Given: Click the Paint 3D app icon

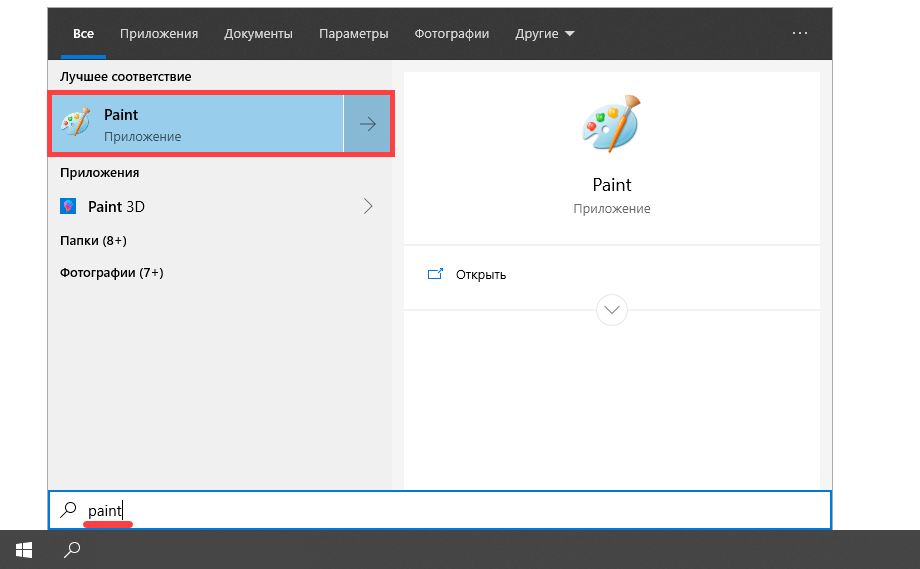Looking at the screenshot, I should point(68,207).
